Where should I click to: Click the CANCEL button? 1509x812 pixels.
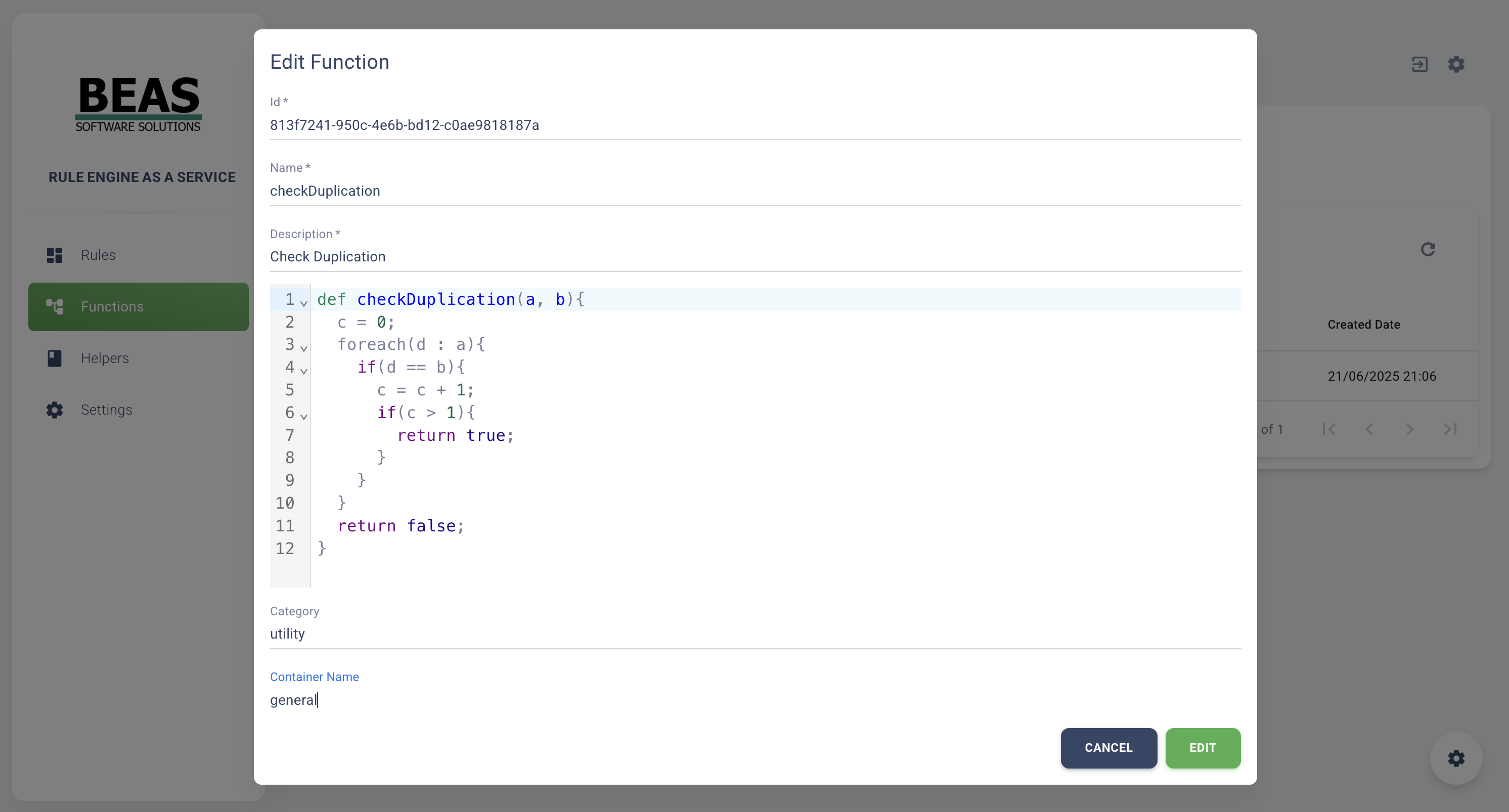click(1108, 748)
